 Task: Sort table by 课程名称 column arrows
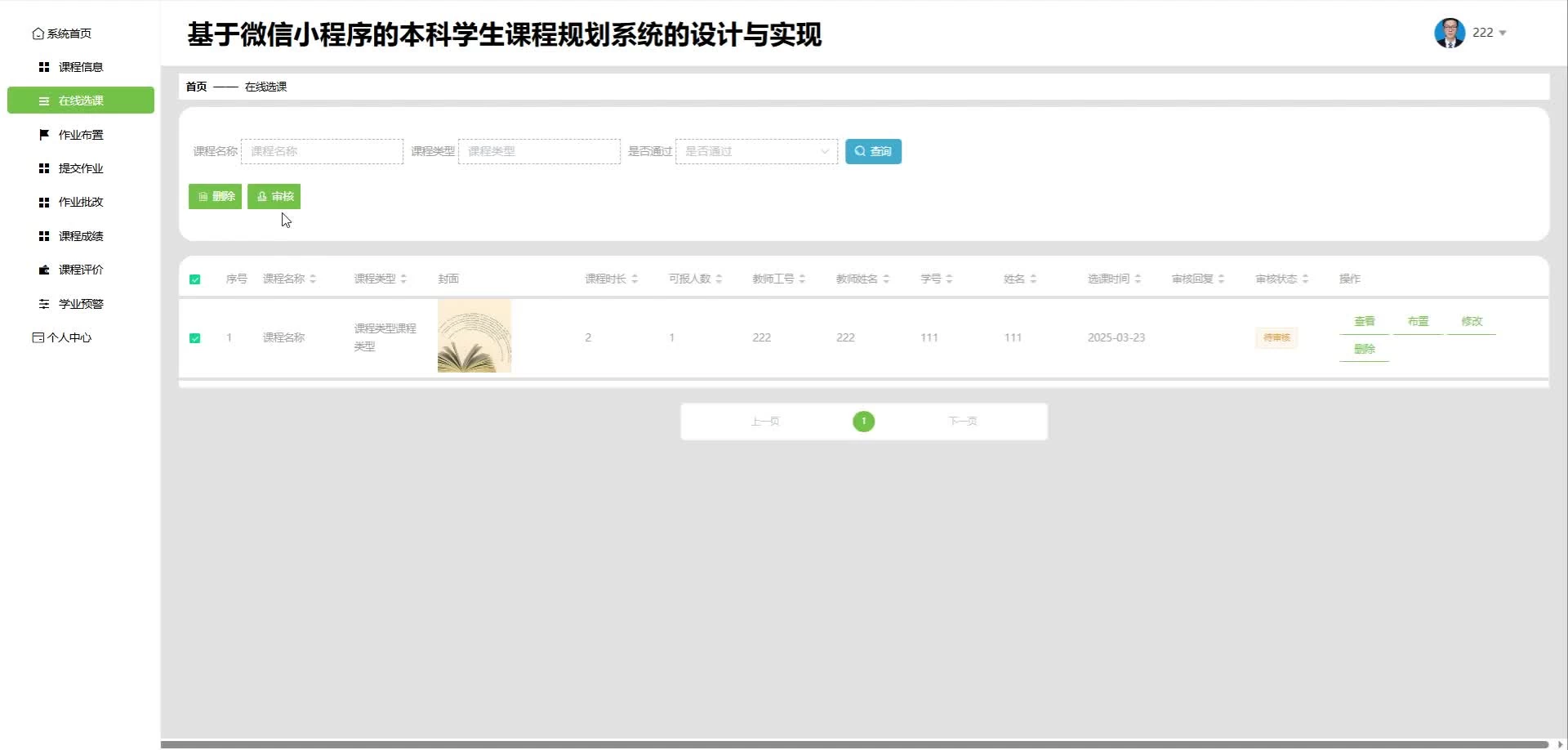[313, 279]
